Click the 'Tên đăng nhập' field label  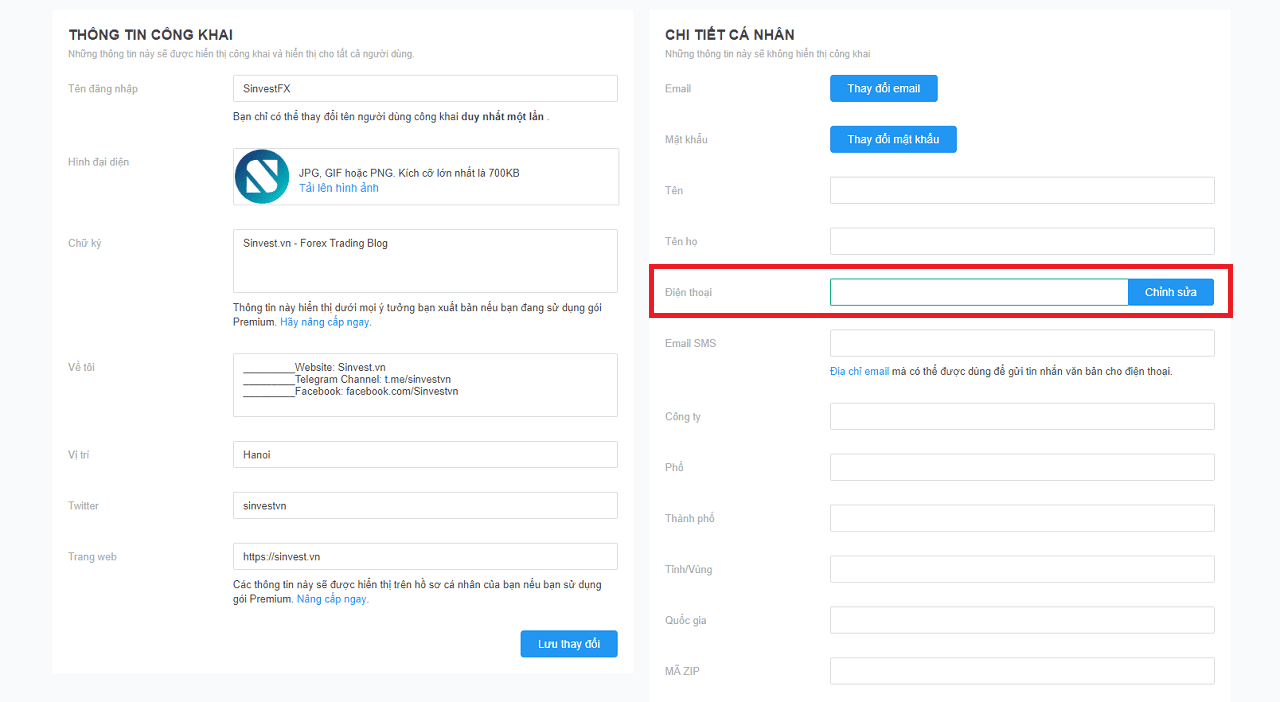click(x=103, y=89)
